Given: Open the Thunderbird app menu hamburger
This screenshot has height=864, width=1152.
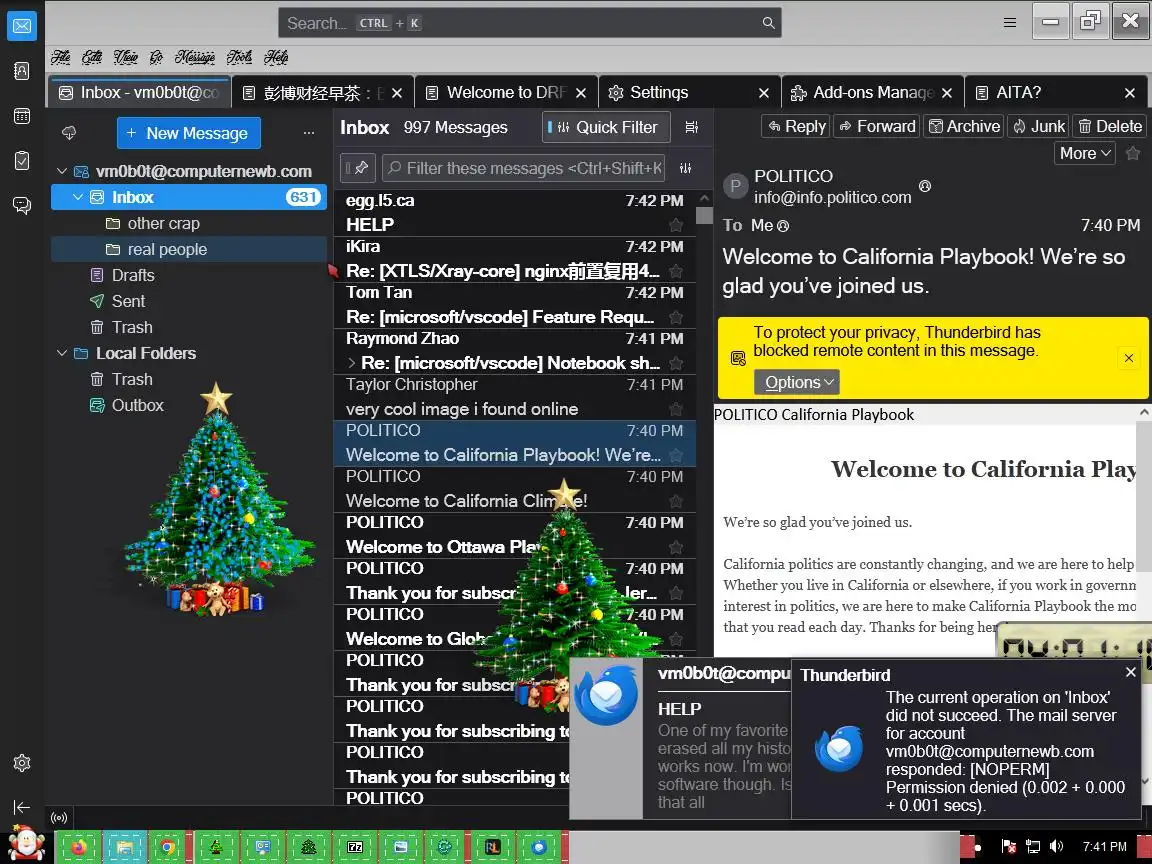Looking at the screenshot, I should tap(1010, 23).
